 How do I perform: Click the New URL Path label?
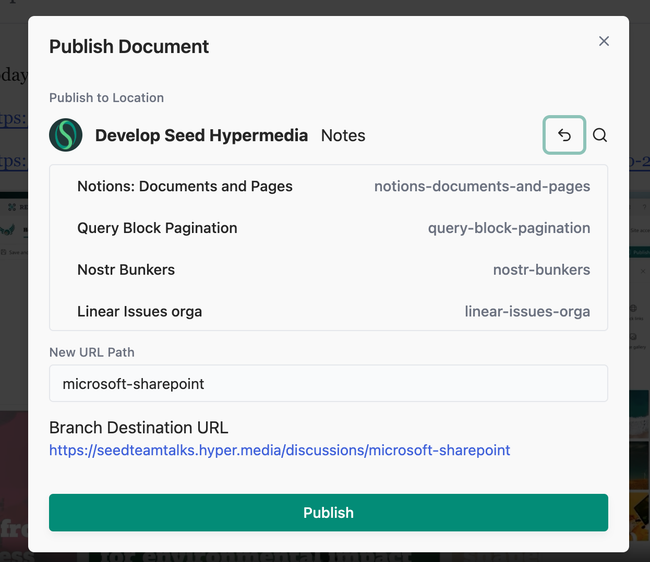click(91, 352)
